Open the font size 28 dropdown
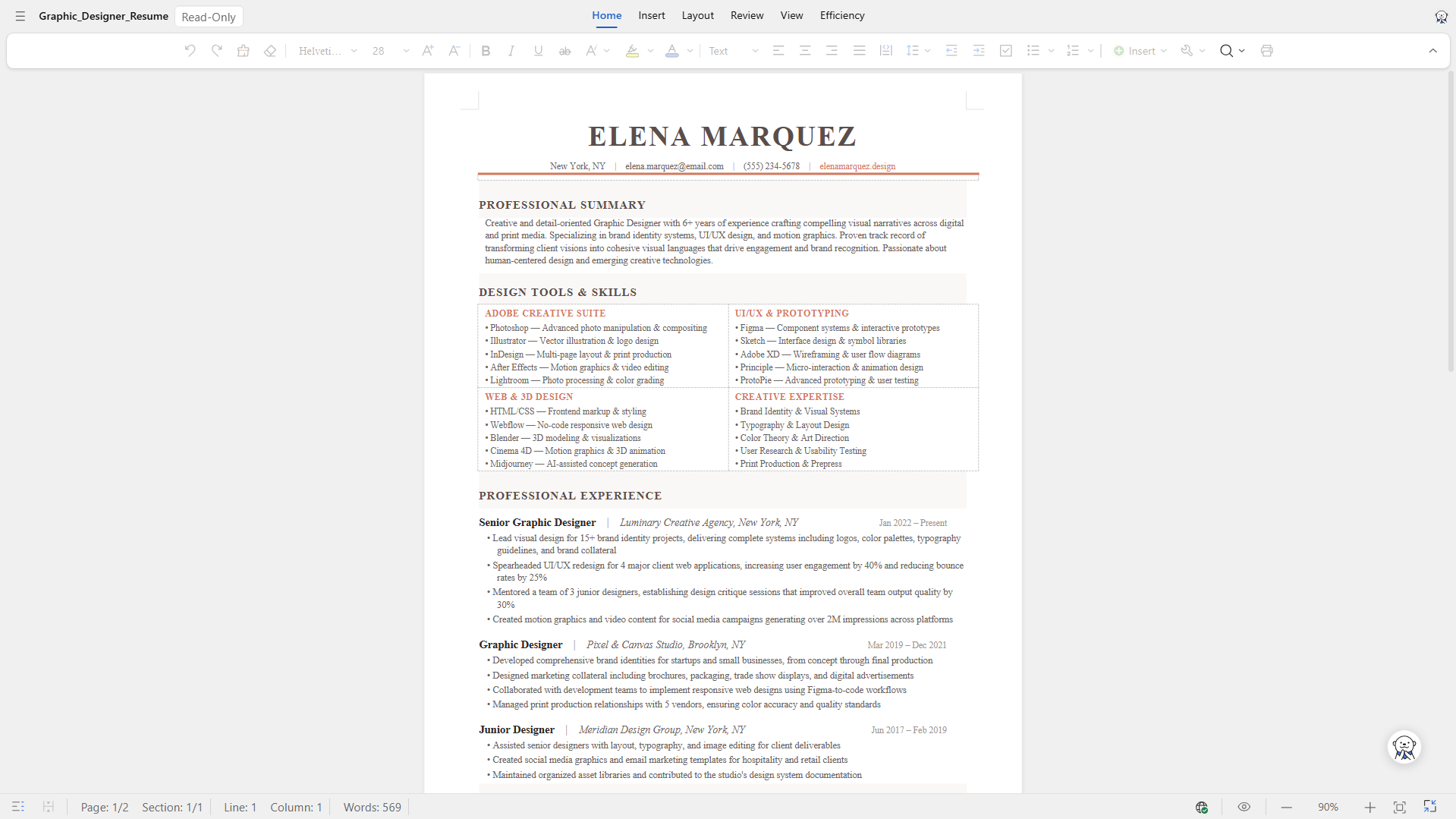The height and width of the screenshot is (819, 1456). pos(391,51)
